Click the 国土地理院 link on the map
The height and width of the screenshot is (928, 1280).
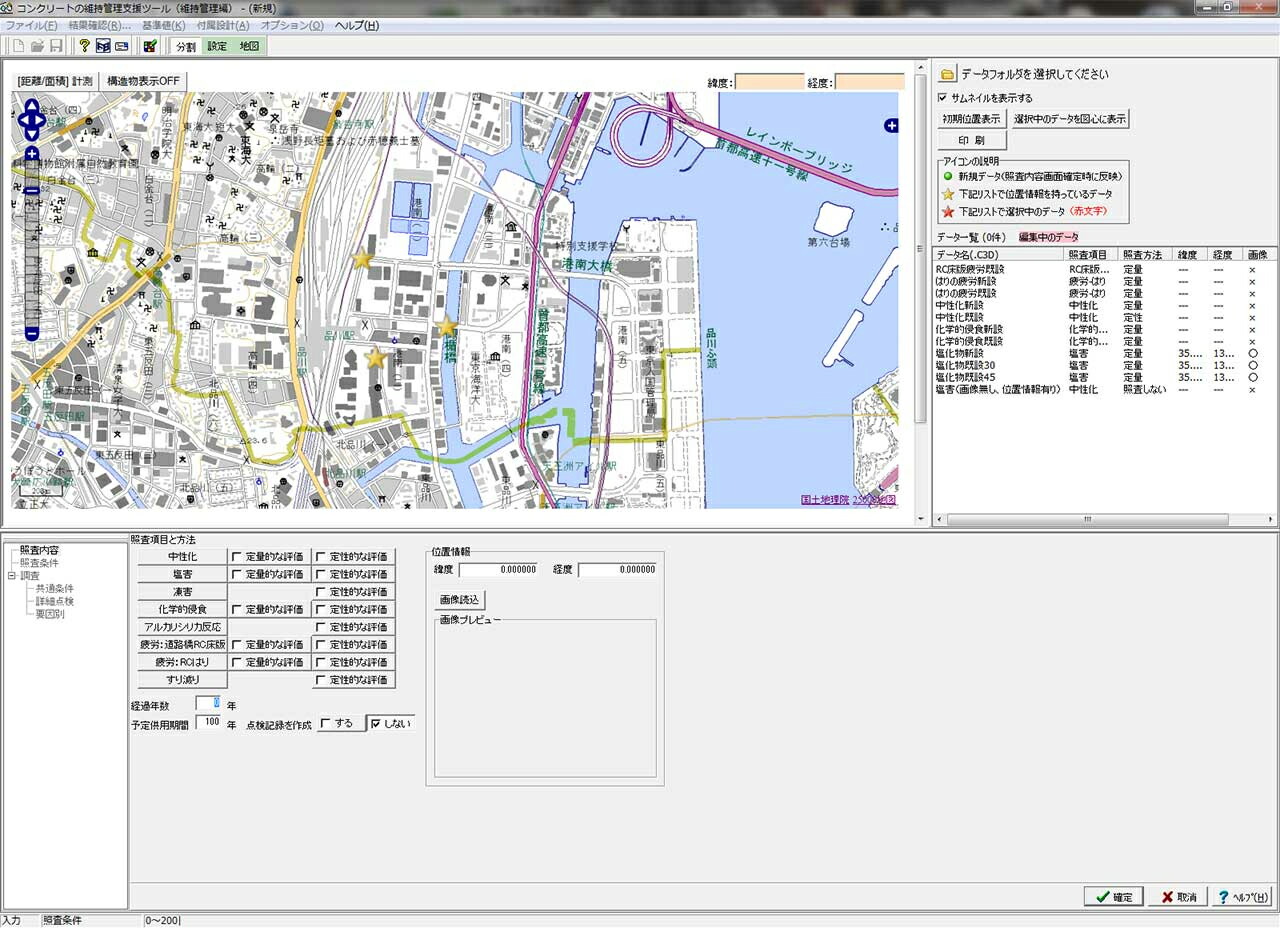coord(824,499)
